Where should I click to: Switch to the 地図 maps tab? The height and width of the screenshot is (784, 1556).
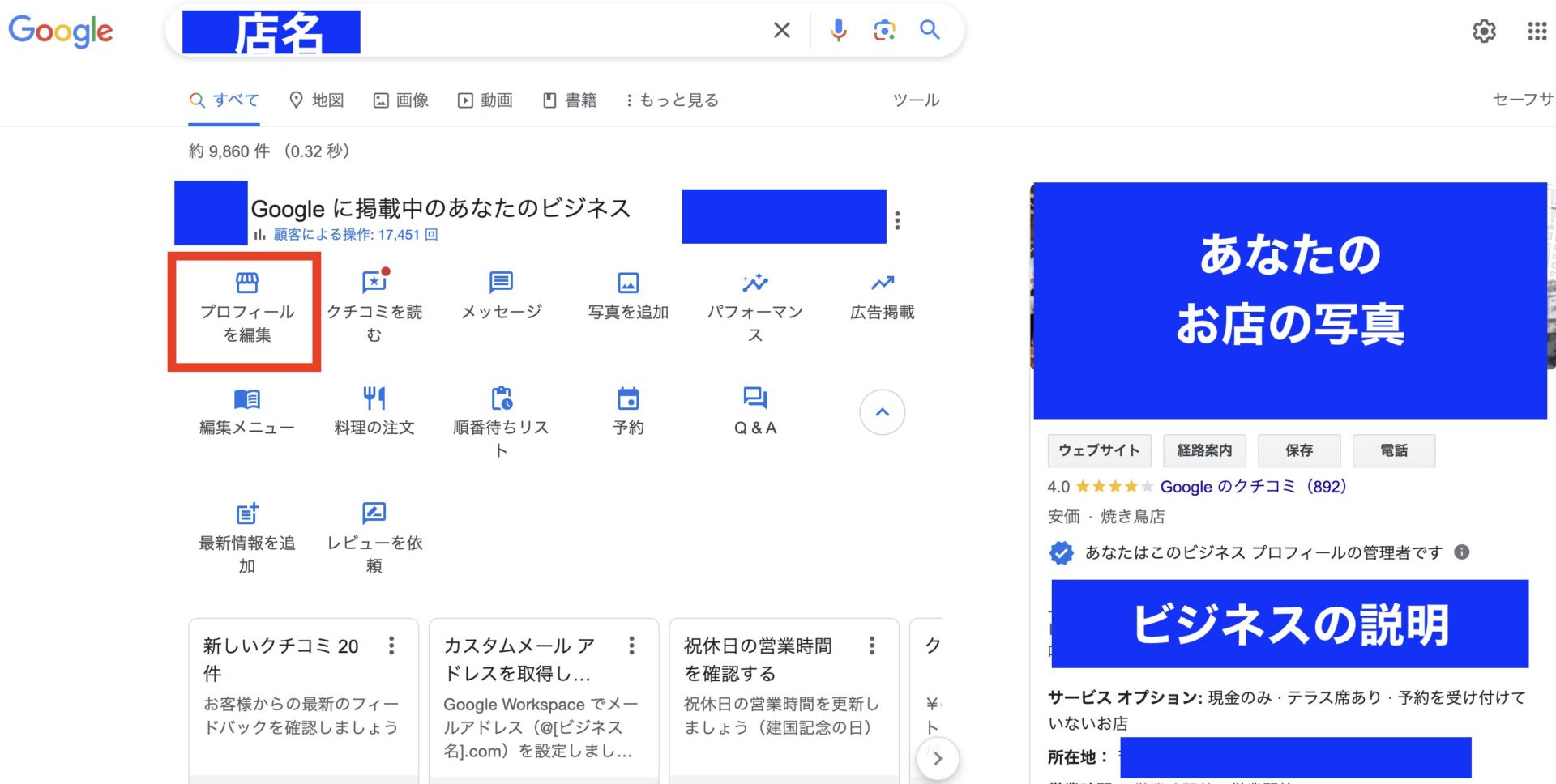tap(316, 100)
